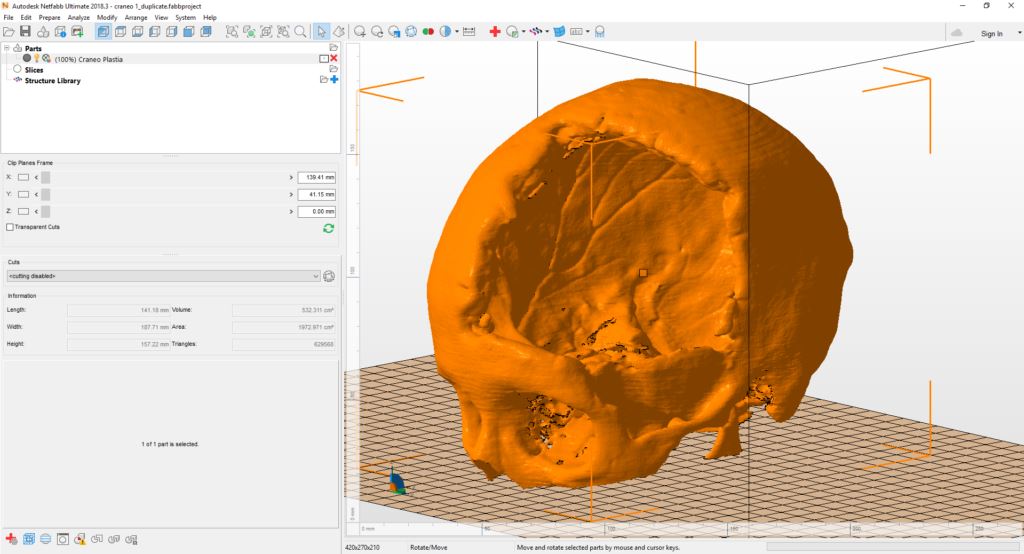Click the repair icon in bottom toolbar

tap(12, 539)
